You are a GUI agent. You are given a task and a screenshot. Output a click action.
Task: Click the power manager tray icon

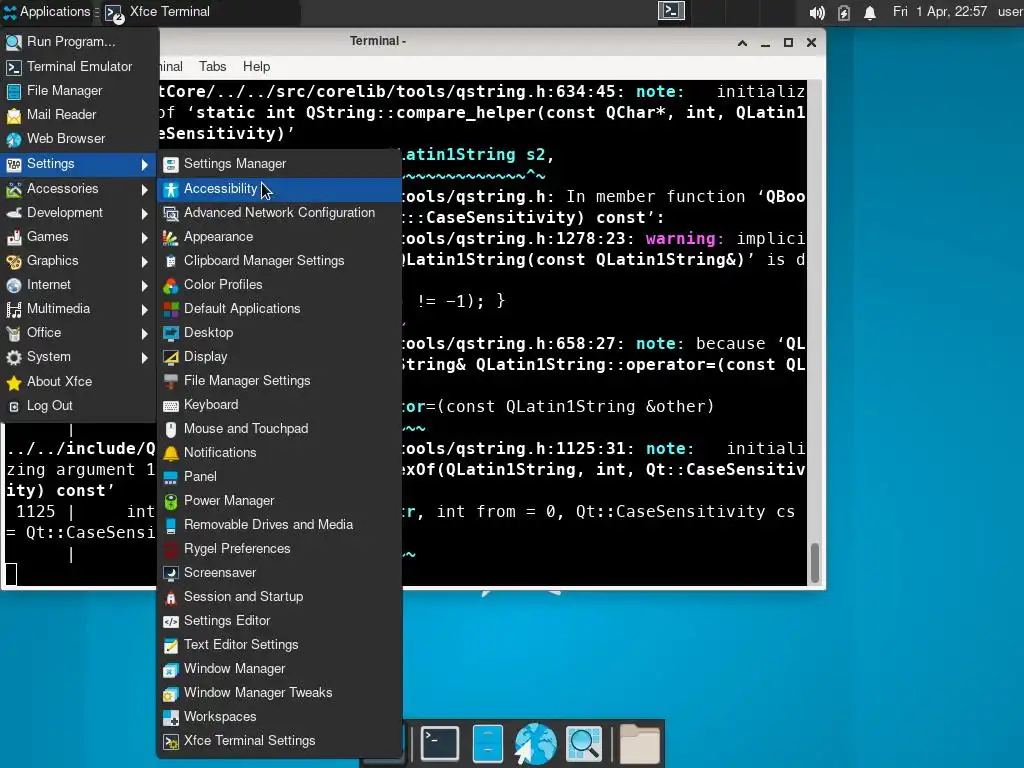click(x=844, y=12)
